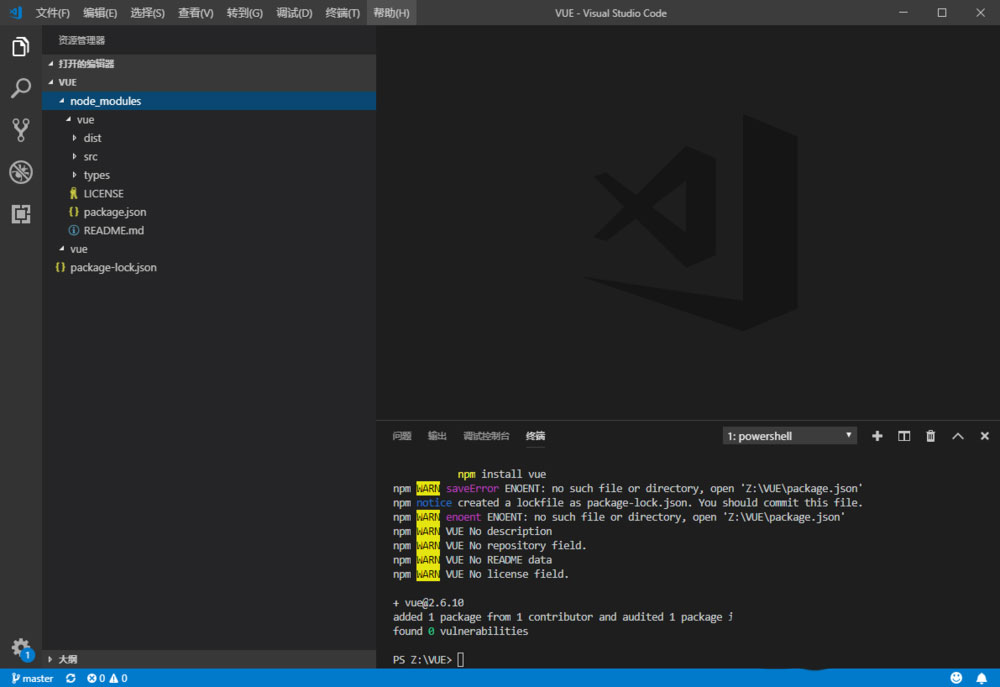Maximize the panel with the chevron toggle
Viewport: 1000px width, 687px height.
point(957,435)
